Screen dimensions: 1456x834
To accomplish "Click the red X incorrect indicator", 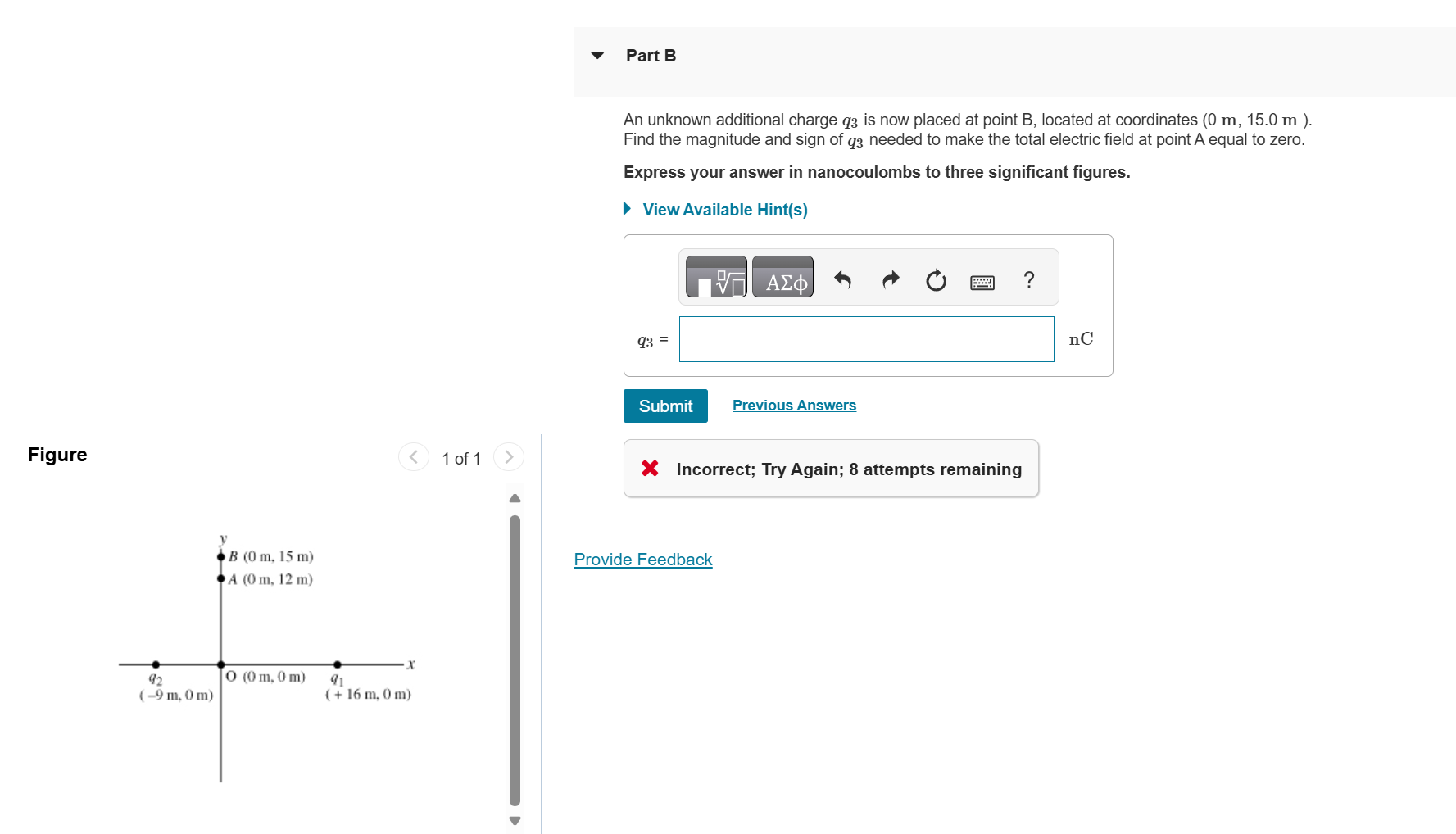I will [x=650, y=468].
